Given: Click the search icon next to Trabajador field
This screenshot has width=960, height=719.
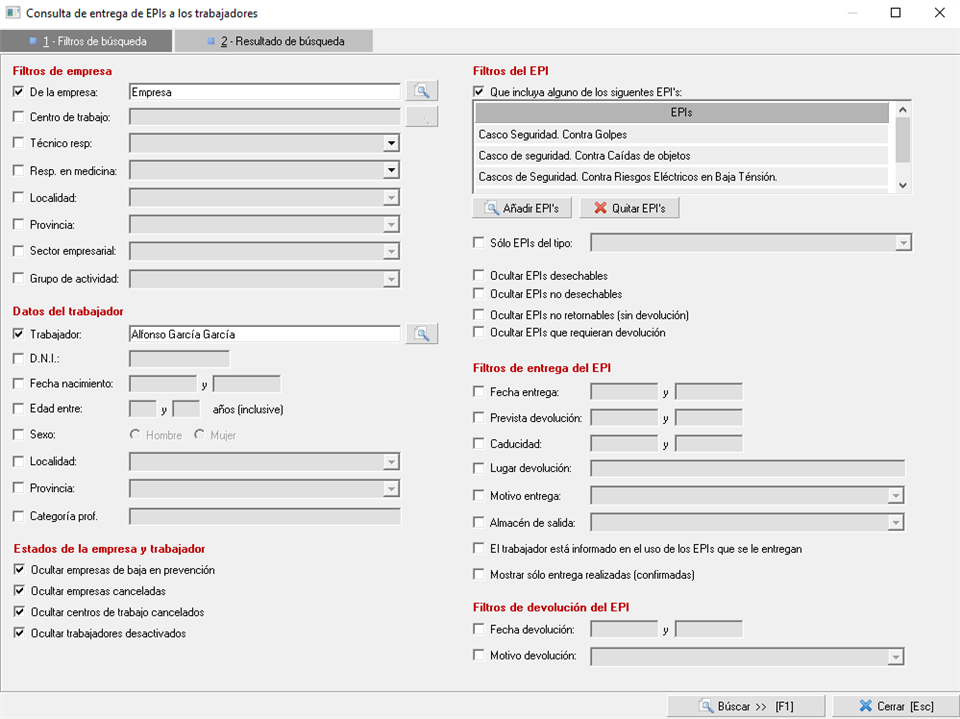Looking at the screenshot, I should pos(421,334).
